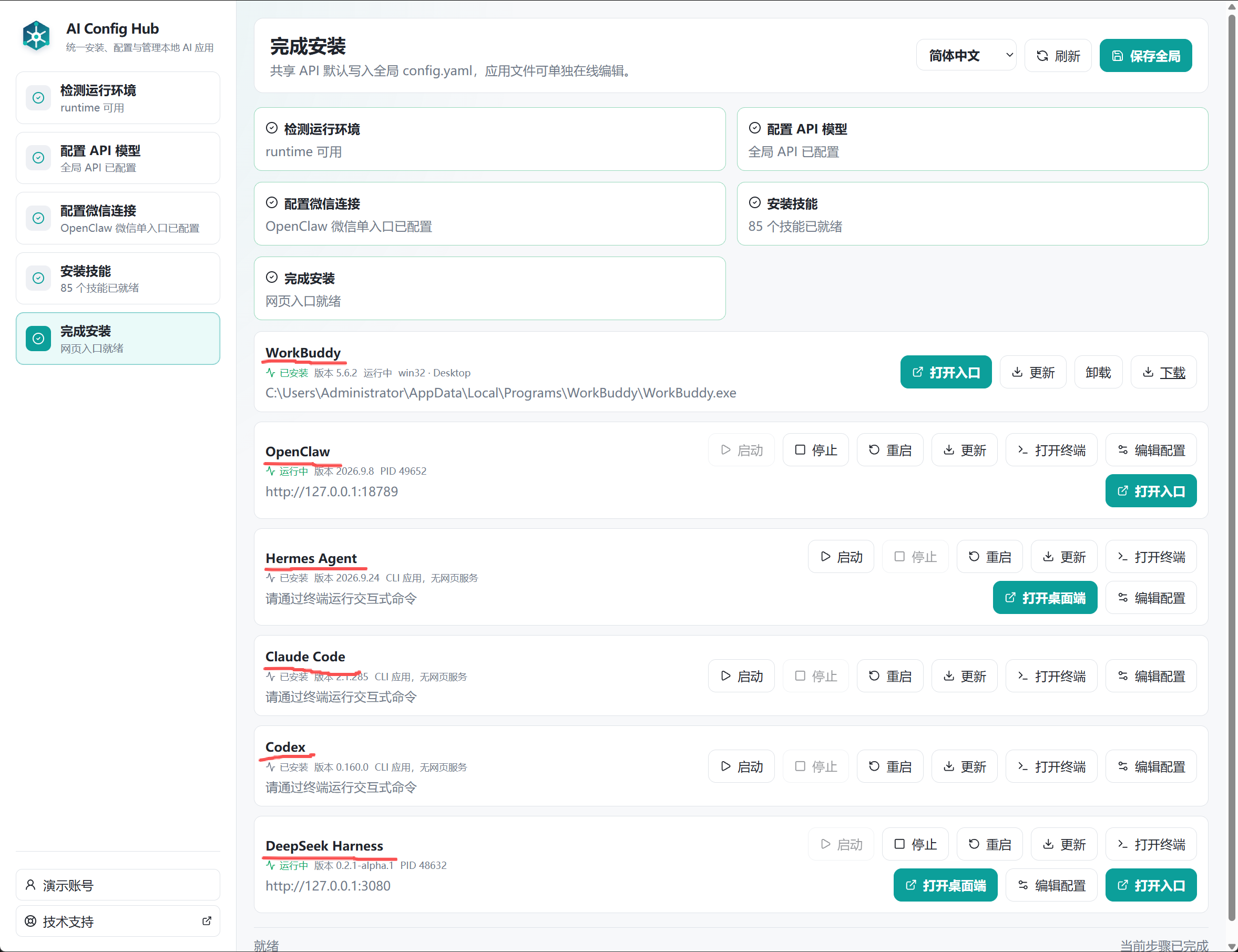
Task: Select sidebar step 配置微信连接
Action: pos(118,218)
